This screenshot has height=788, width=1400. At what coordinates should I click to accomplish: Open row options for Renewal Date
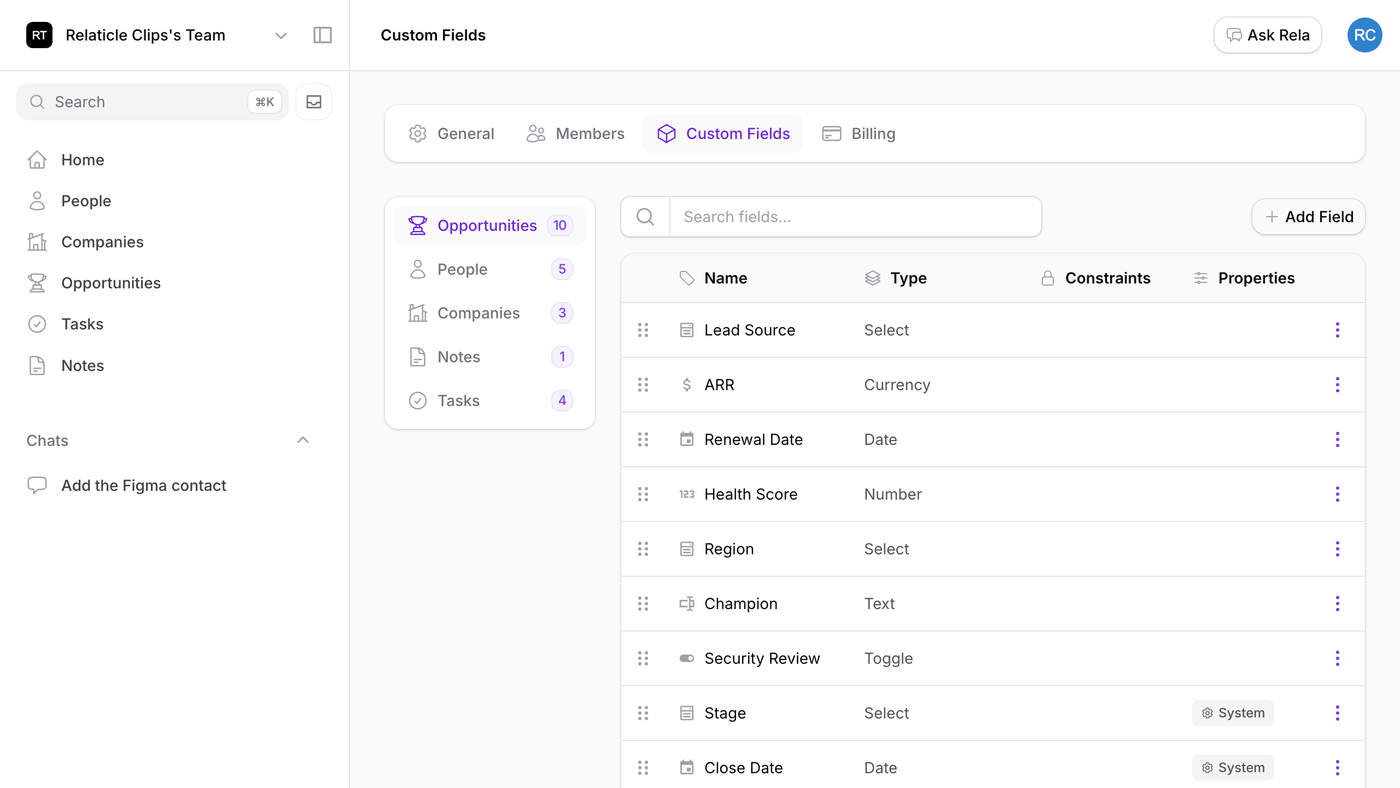point(1337,440)
